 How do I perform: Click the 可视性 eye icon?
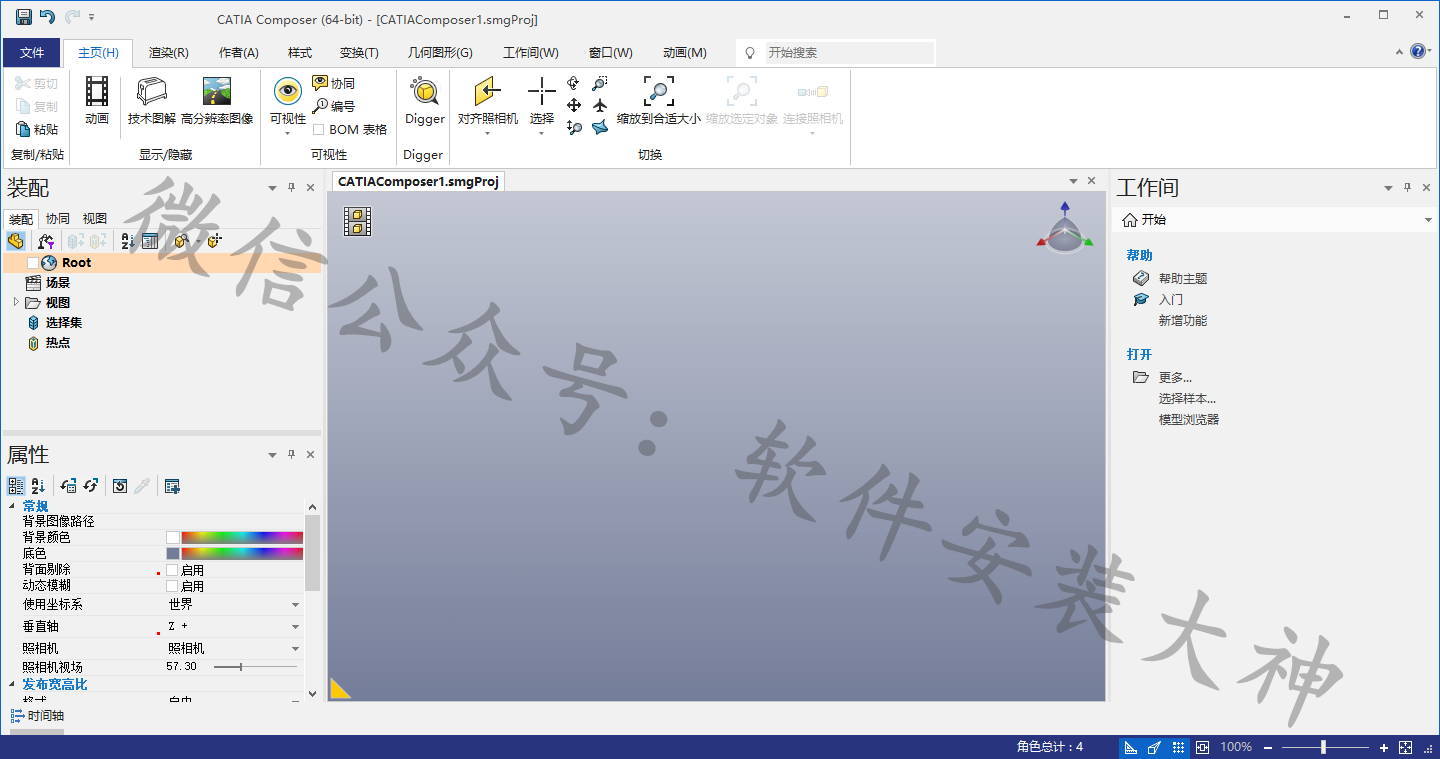click(288, 92)
